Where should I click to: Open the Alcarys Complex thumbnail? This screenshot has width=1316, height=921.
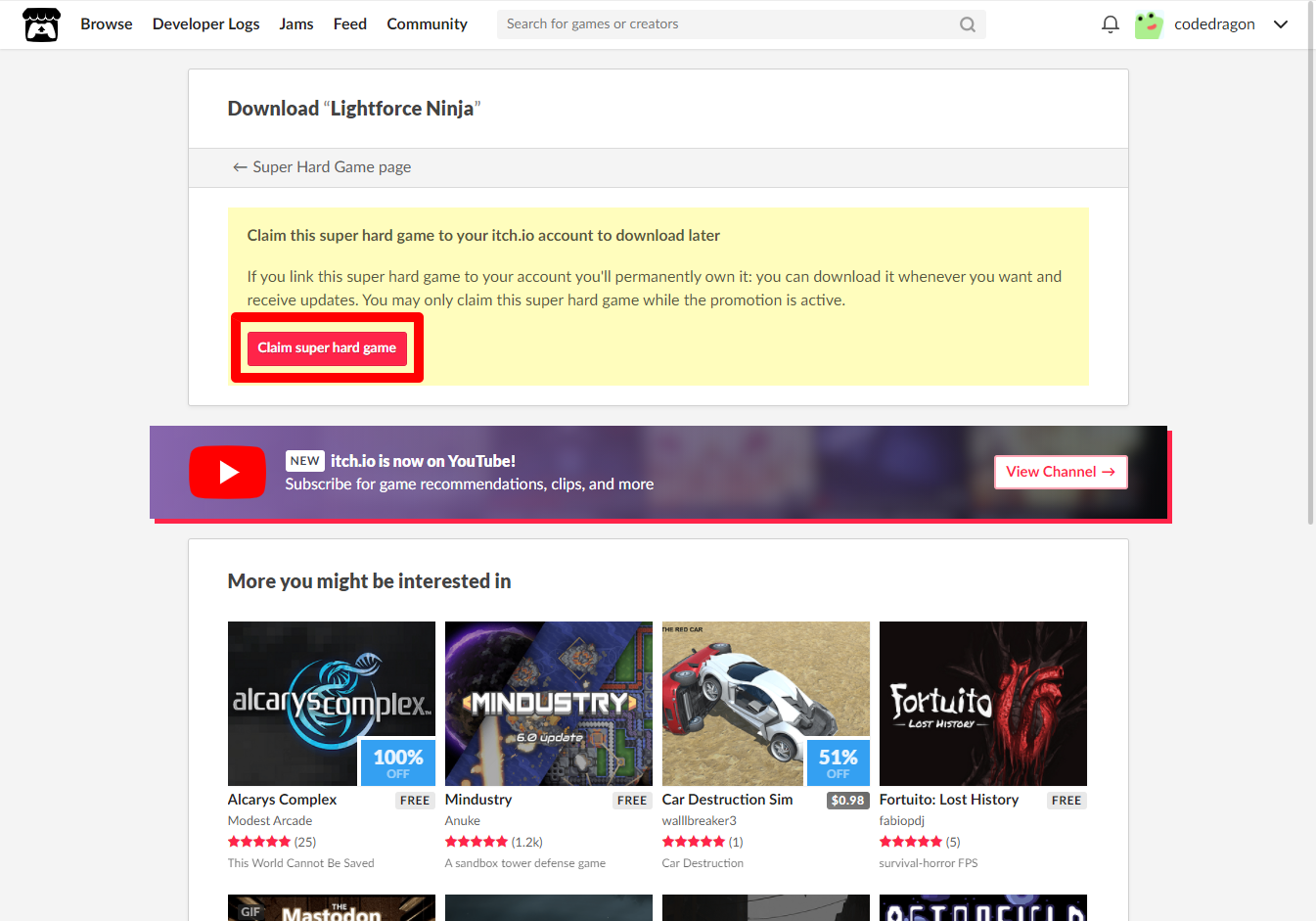pyautogui.click(x=332, y=704)
